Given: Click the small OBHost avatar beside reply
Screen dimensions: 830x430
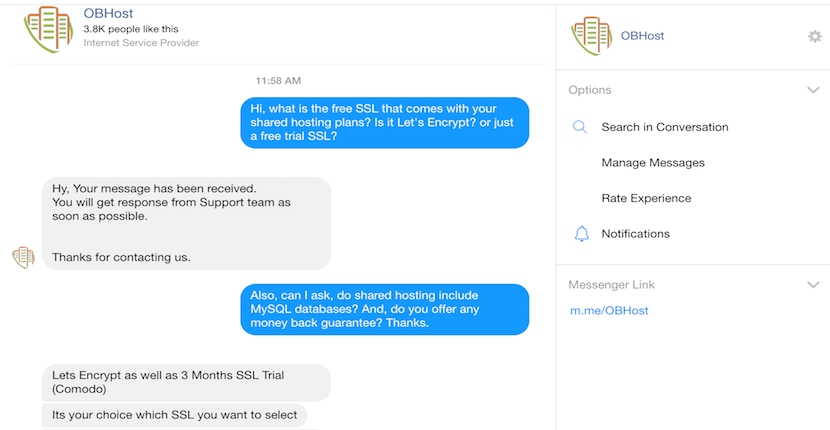Looking at the screenshot, I should pos(23,257).
